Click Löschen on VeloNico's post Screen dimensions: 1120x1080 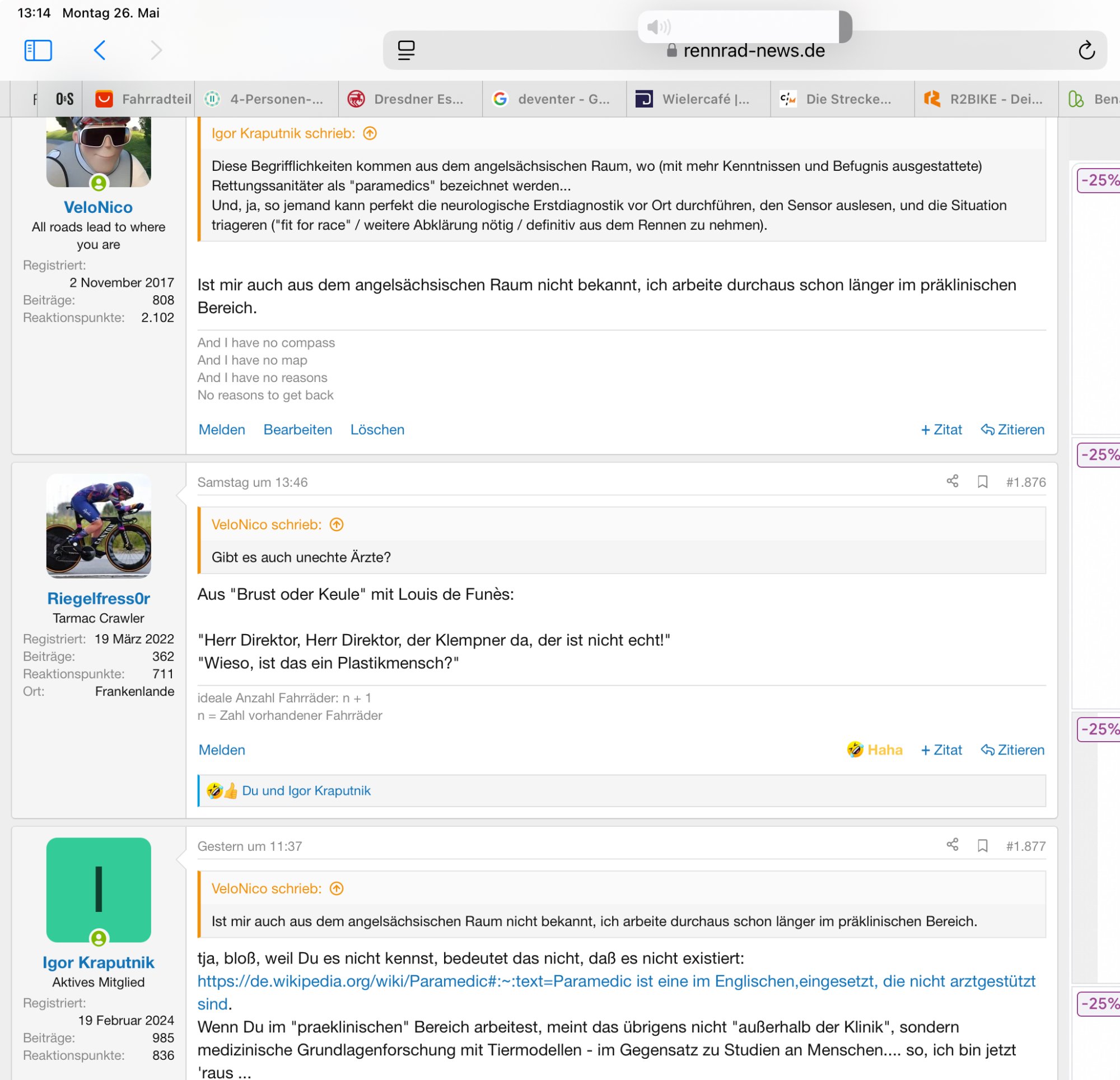click(x=377, y=430)
